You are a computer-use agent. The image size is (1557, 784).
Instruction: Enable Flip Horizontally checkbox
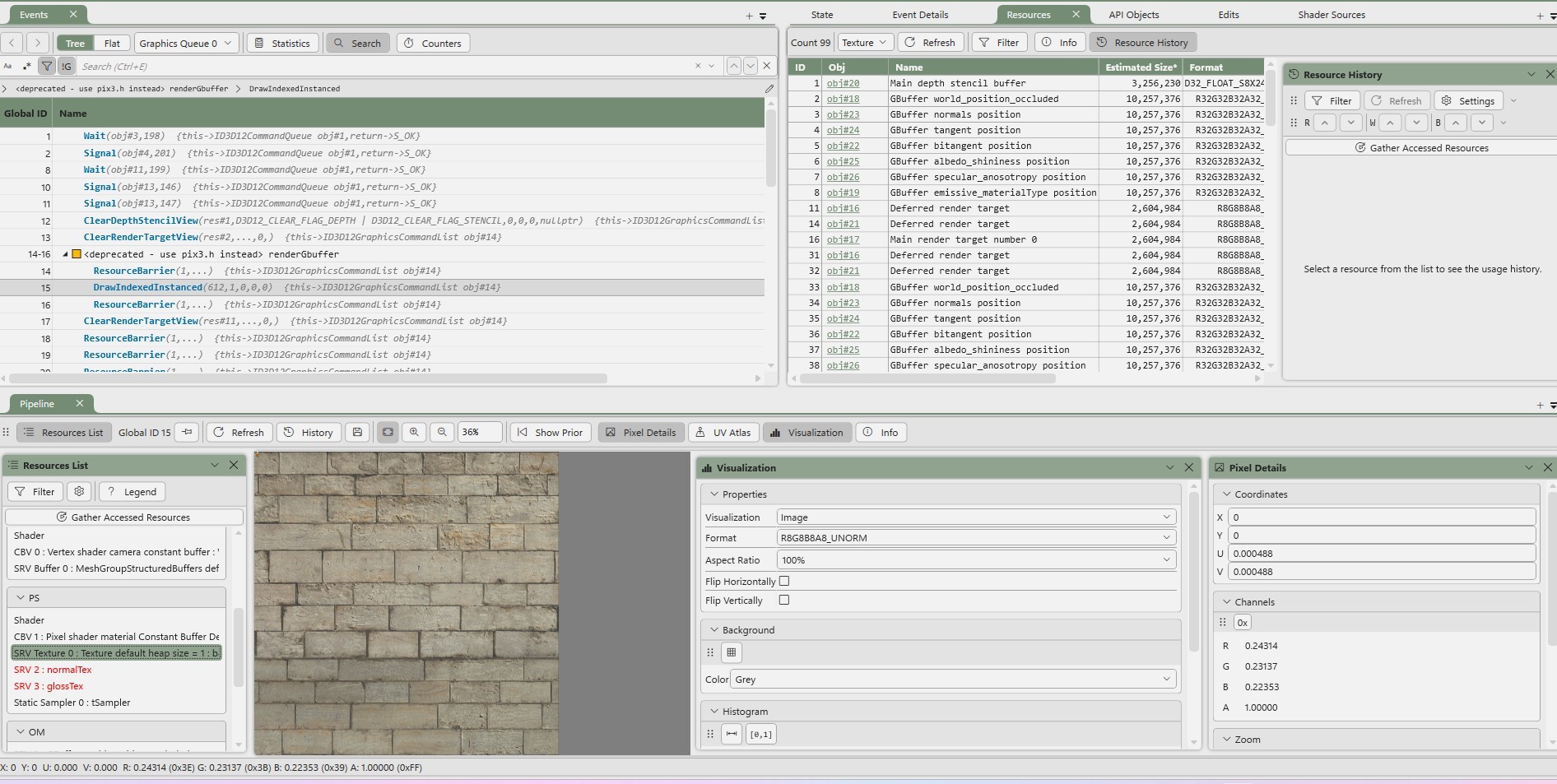pos(784,581)
